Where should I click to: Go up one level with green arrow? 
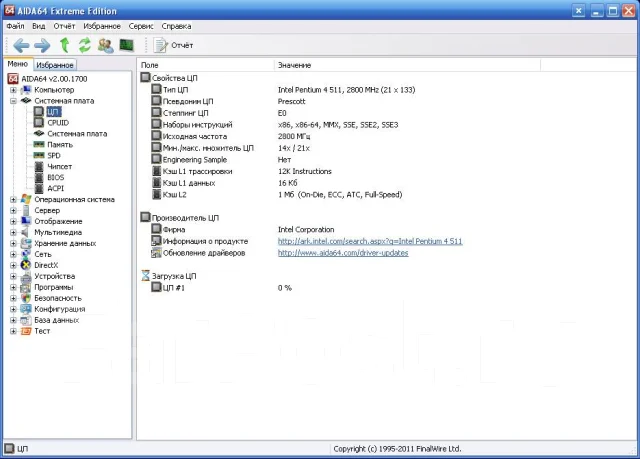pyautogui.click(x=64, y=45)
